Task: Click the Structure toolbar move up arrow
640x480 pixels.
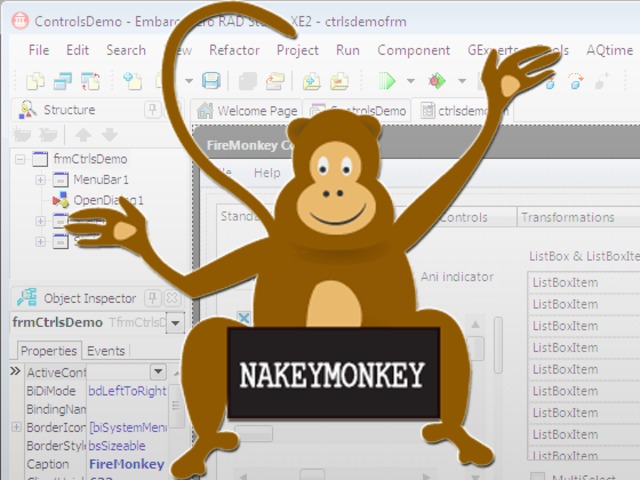Action: click(83, 134)
